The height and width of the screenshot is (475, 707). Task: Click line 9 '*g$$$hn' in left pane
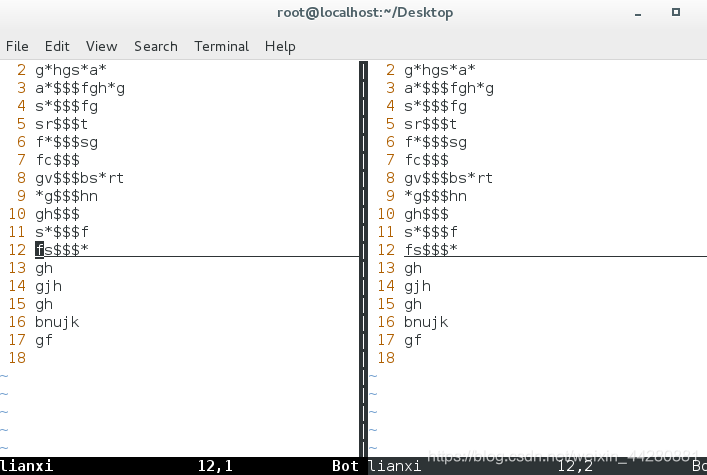coord(66,196)
